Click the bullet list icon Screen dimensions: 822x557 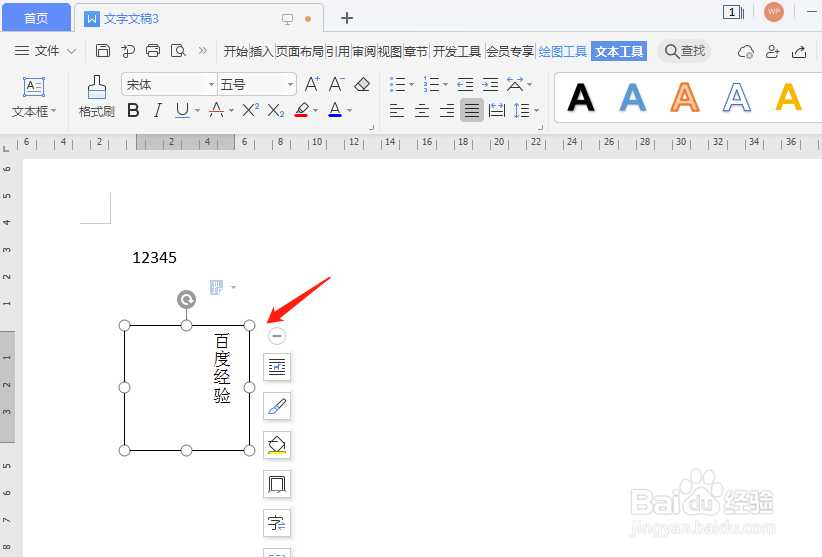397,84
